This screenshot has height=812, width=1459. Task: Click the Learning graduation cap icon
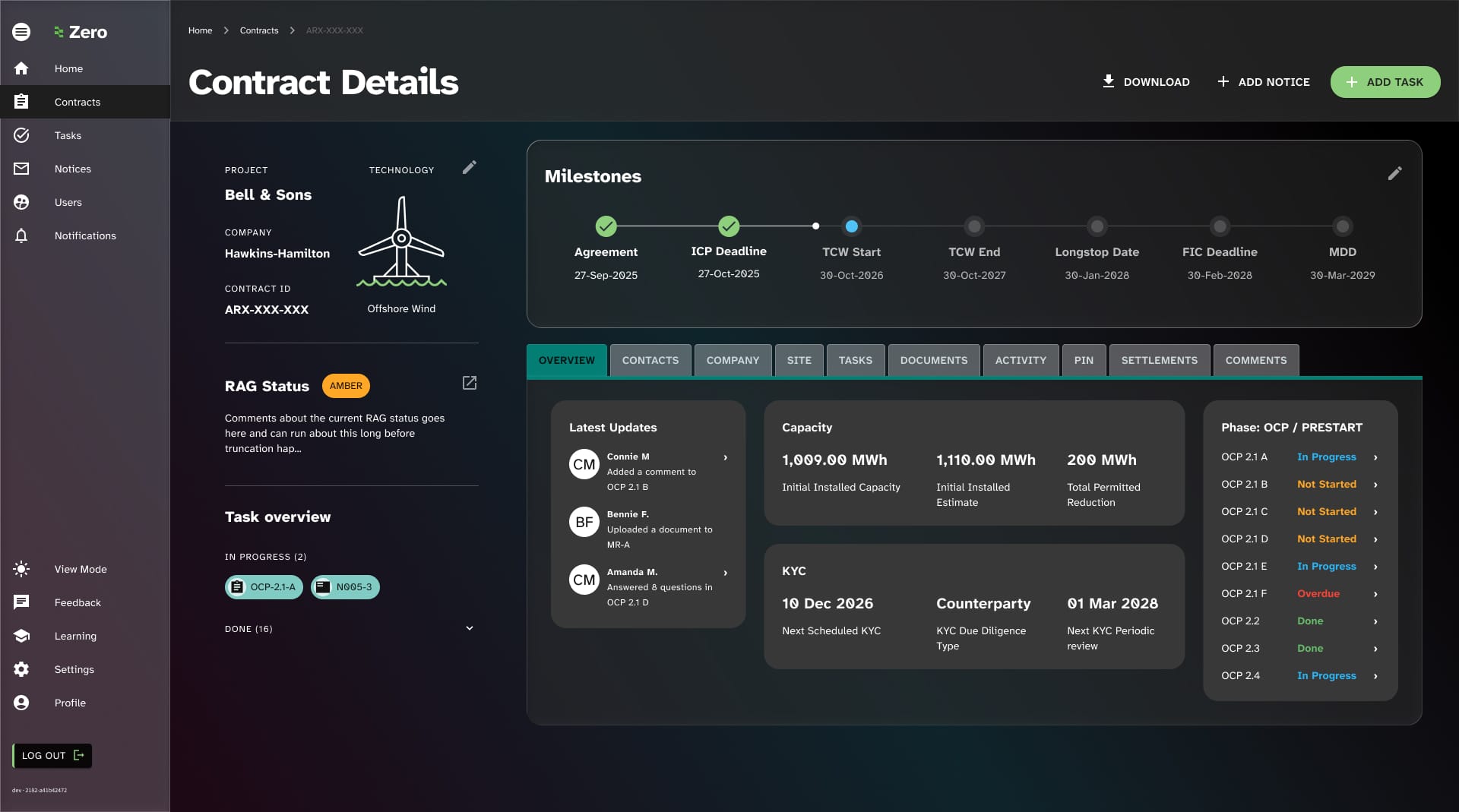tap(21, 636)
